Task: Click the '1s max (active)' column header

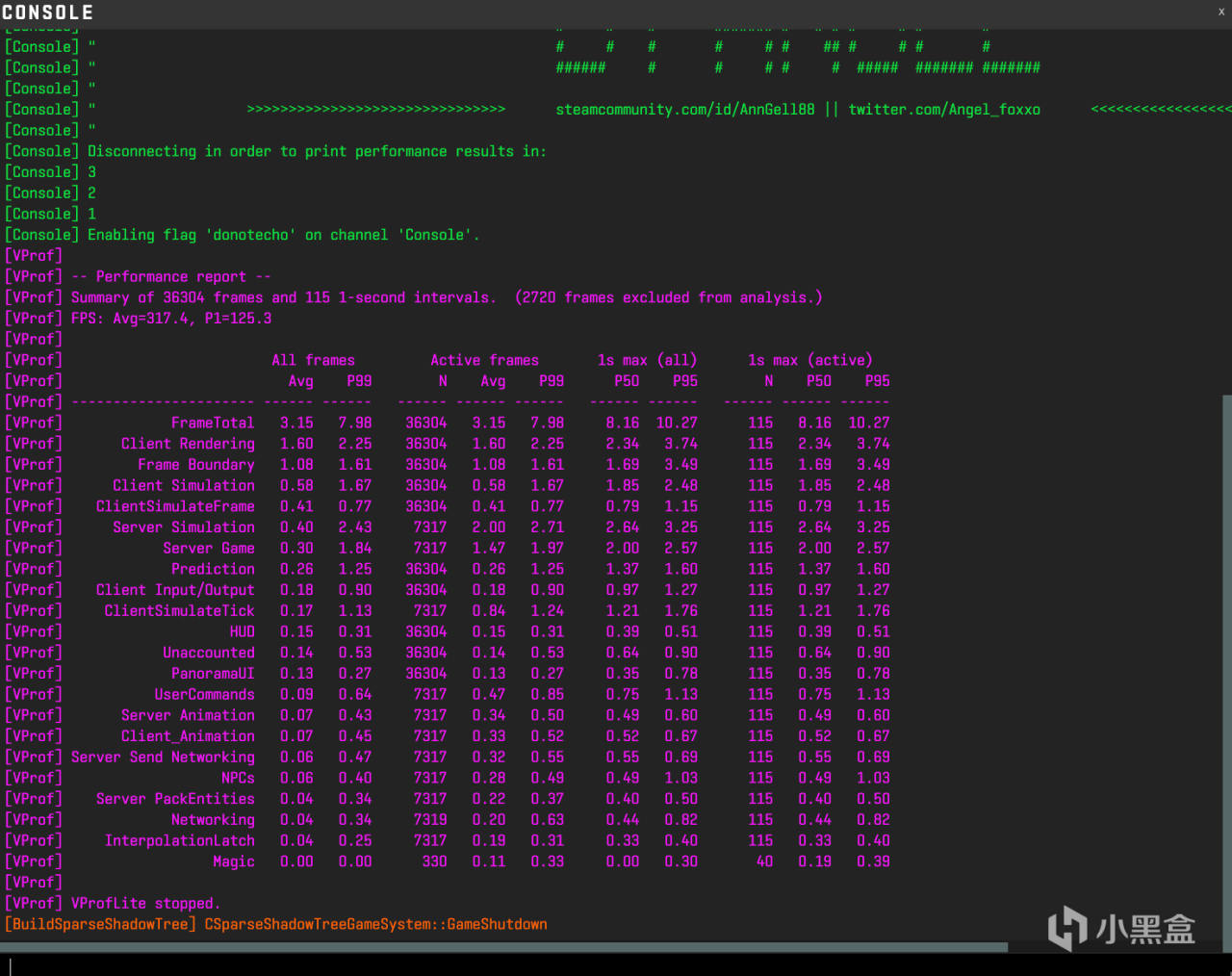Action: point(810,360)
